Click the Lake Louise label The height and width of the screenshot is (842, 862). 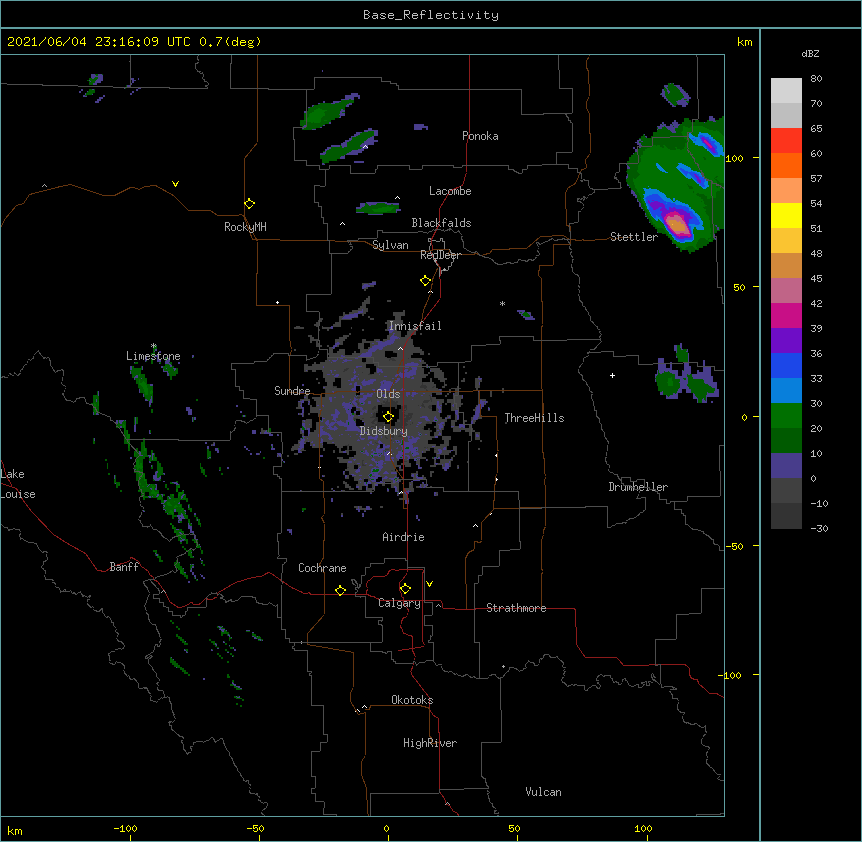(18, 484)
